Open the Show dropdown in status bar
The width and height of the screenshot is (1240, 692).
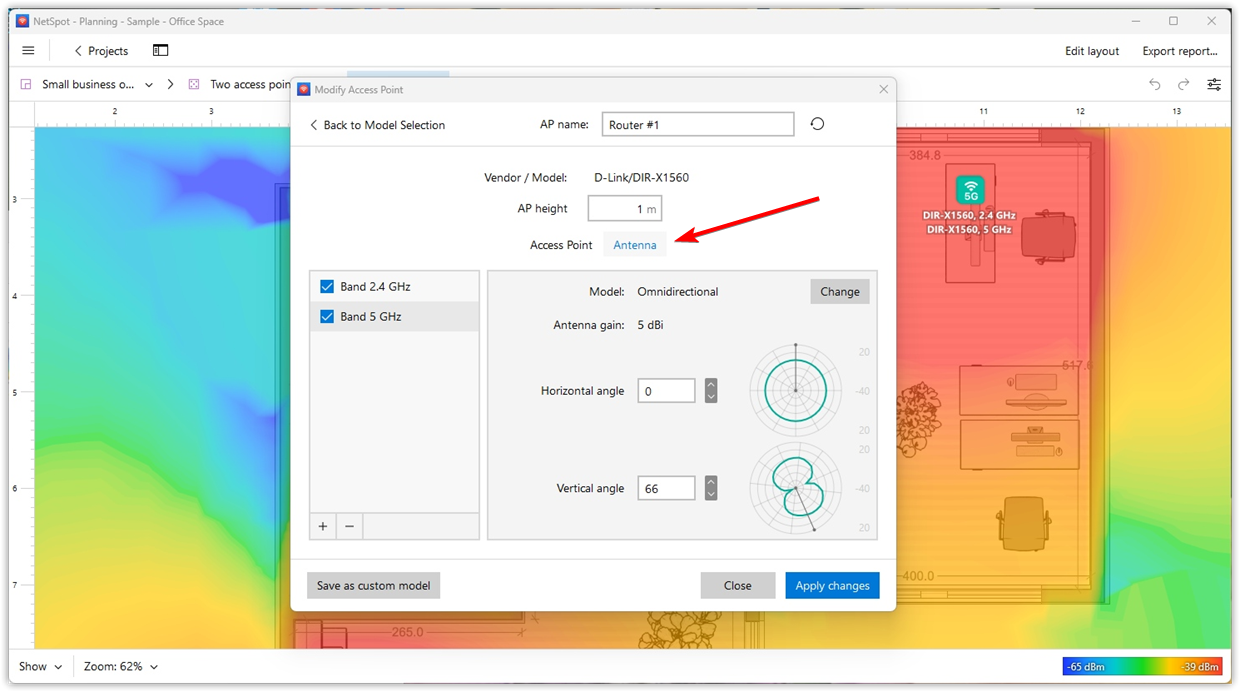point(40,666)
